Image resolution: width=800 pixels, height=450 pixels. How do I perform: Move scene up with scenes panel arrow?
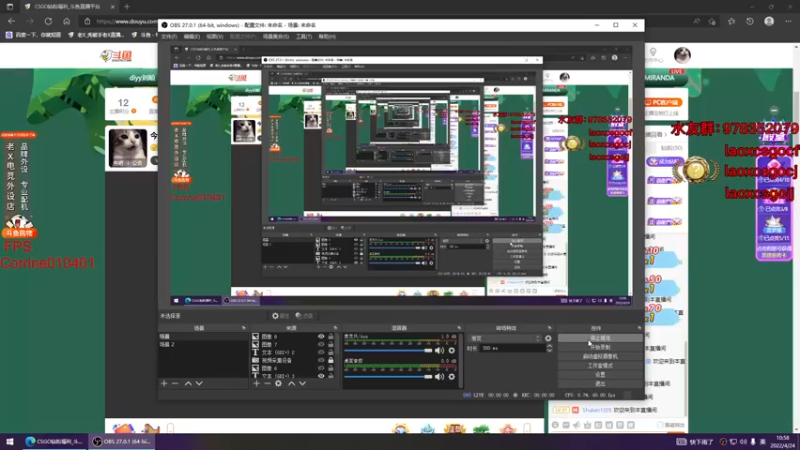pyautogui.click(x=188, y=383)
